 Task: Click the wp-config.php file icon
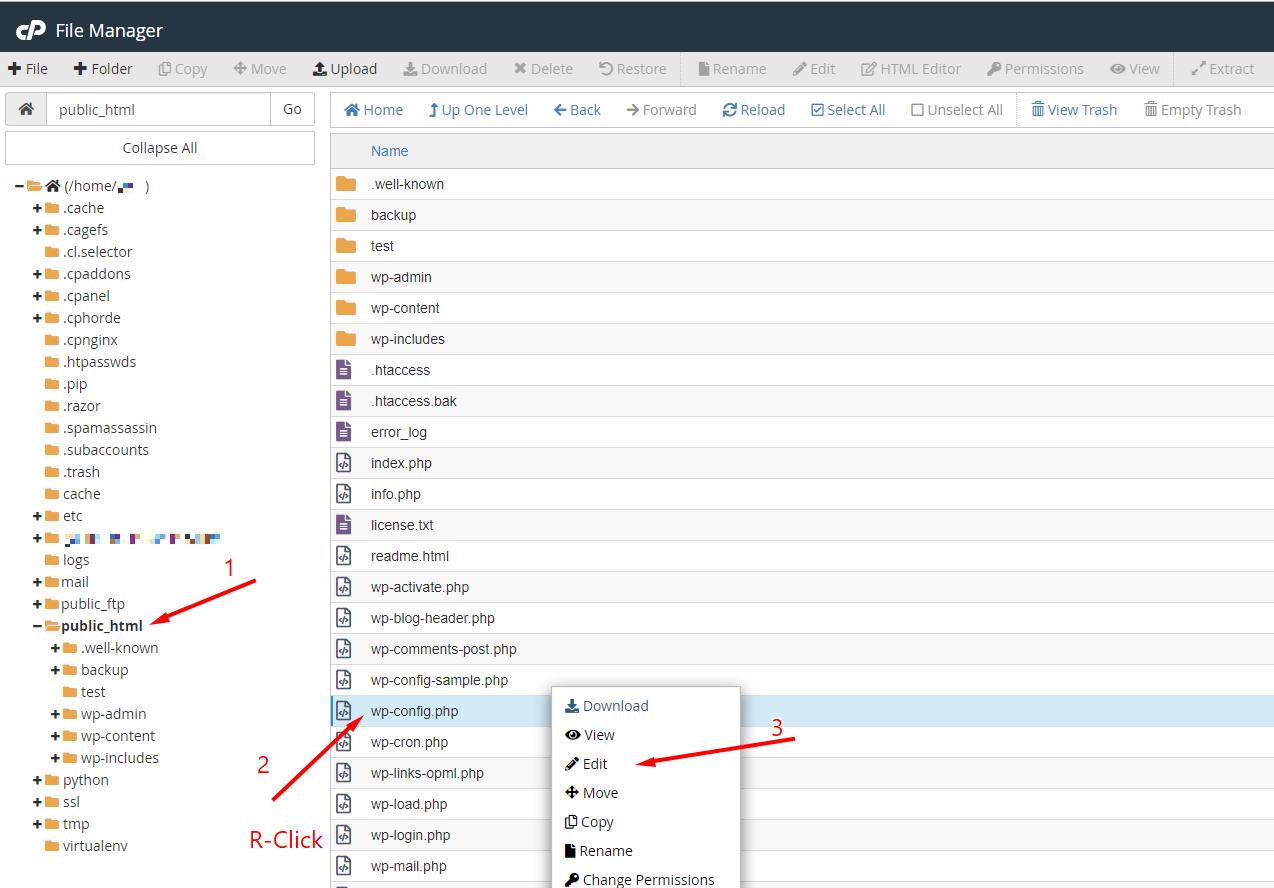click(x=344, y=711)
